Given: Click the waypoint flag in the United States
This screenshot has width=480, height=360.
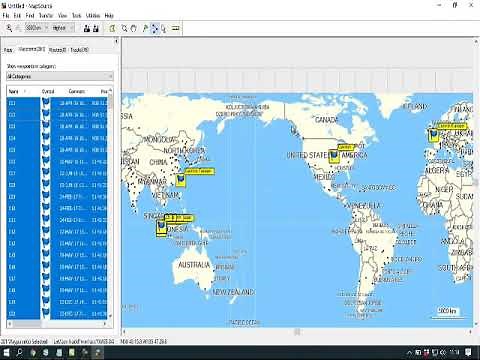Looking at the screenshot, I should coord(334,156).
